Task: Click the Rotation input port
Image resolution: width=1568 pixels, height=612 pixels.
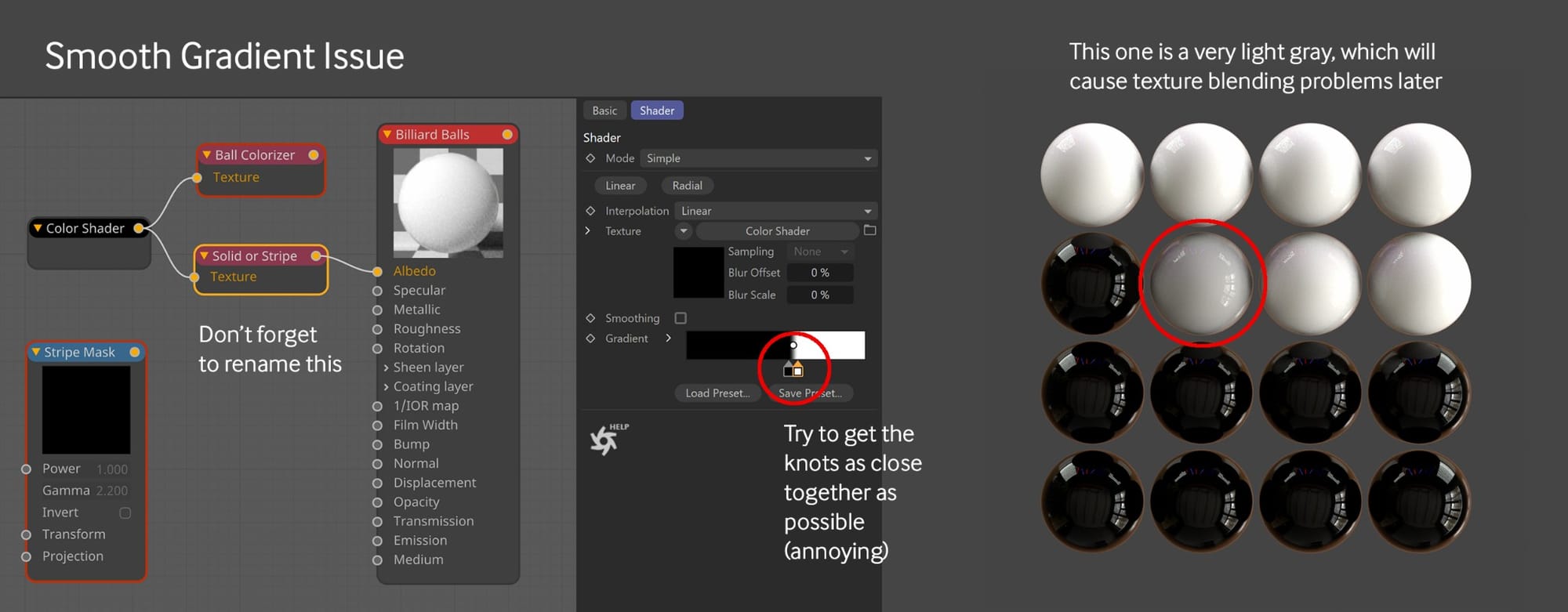Action: pyautogui.click(x=377, y=348)
